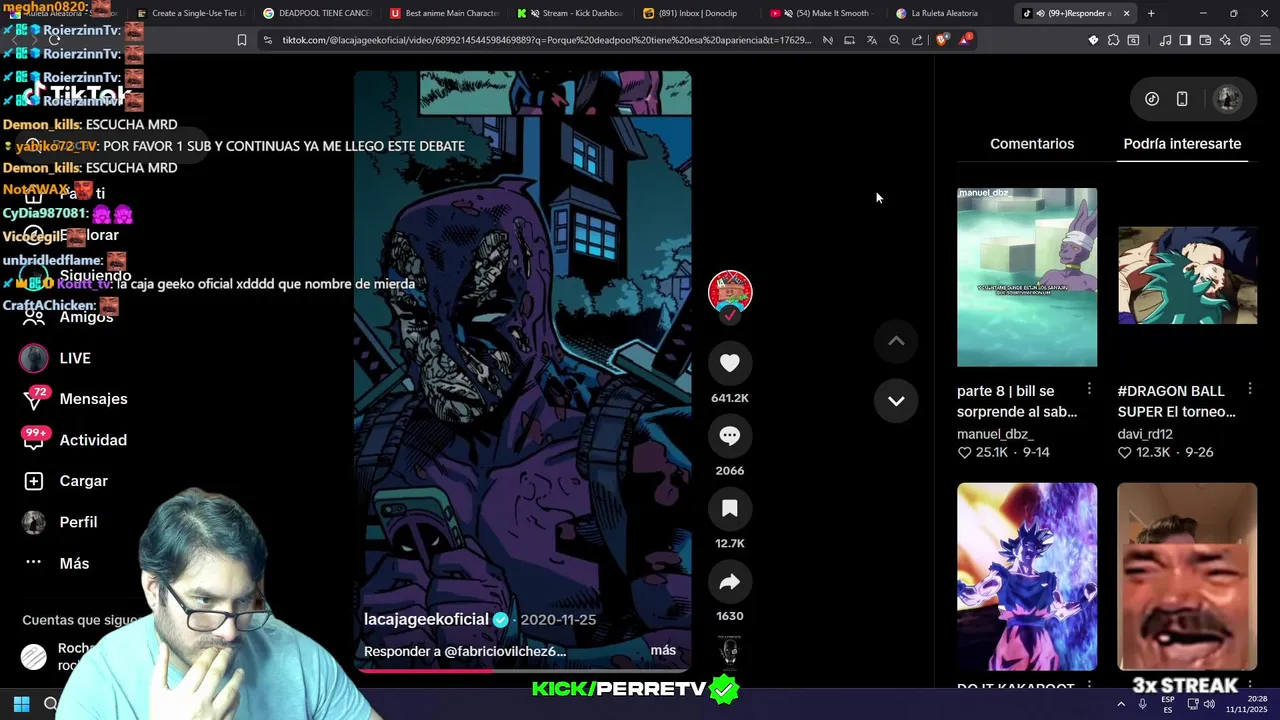Open Mensajes in the sidebar
Image resolution: width=1280 pixels, height=720 pixels.
pos(93,399)
